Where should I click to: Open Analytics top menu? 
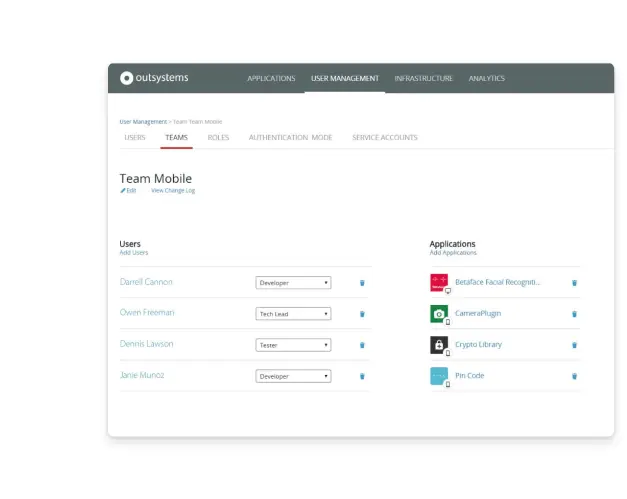[487, 78]
